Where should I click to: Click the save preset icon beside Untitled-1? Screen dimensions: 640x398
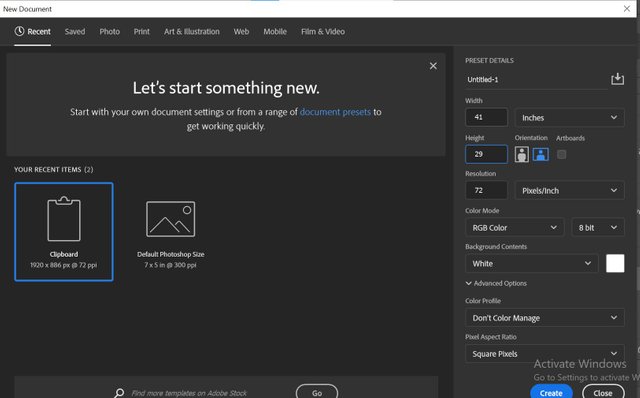(x=617, y=79)
